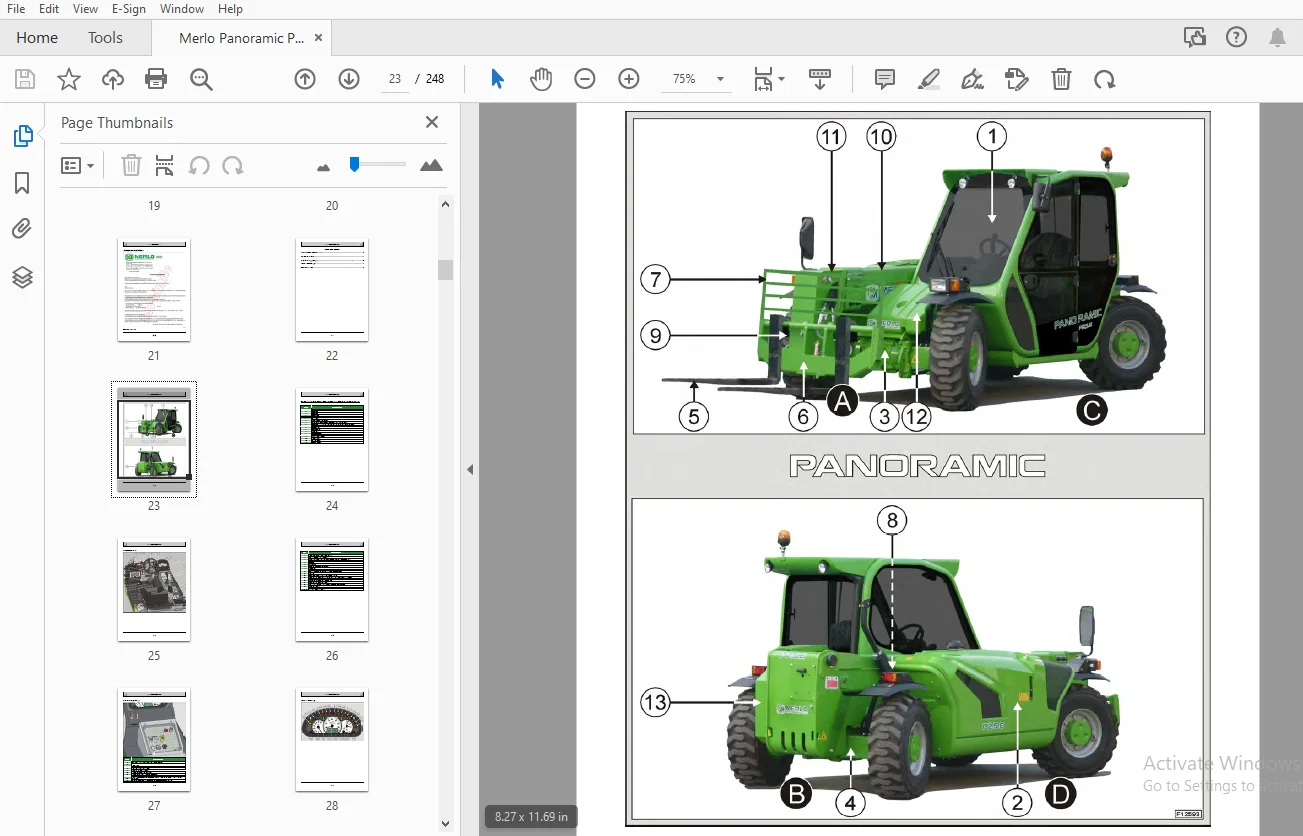Select page 26 thumbnail
The width and height of the screenshot is (1303, 836).
332,590
